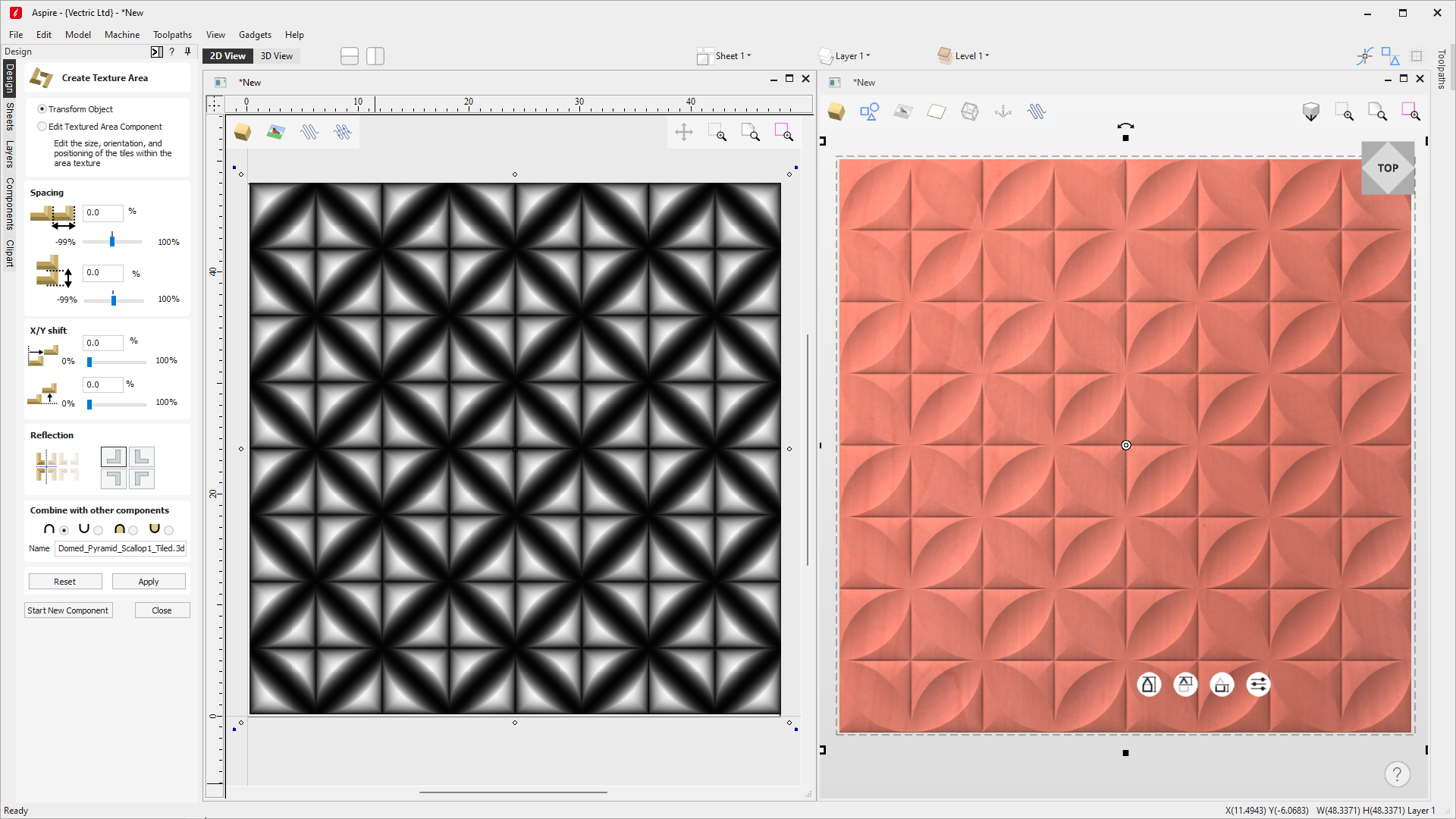This screenshot has width=1456, height=819.
Task: Click the pin panel icon in Design header
Action: 187,52
